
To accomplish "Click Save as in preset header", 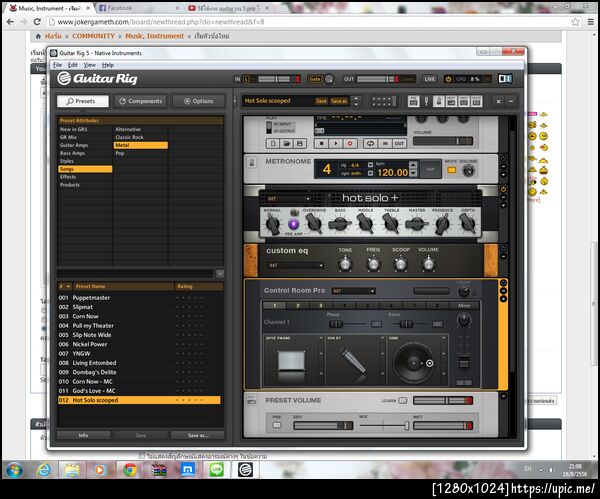I will click(x=339, y=101).
